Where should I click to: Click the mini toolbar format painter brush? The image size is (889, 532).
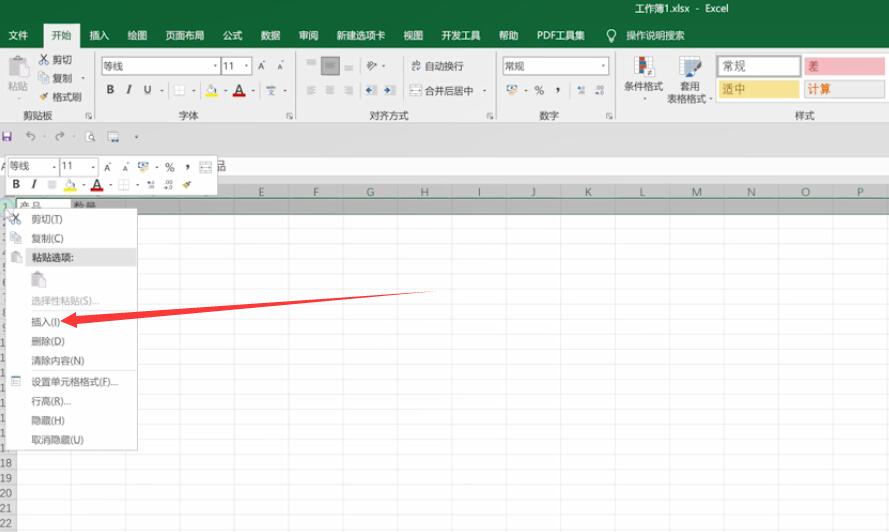[x=187, y=185]
